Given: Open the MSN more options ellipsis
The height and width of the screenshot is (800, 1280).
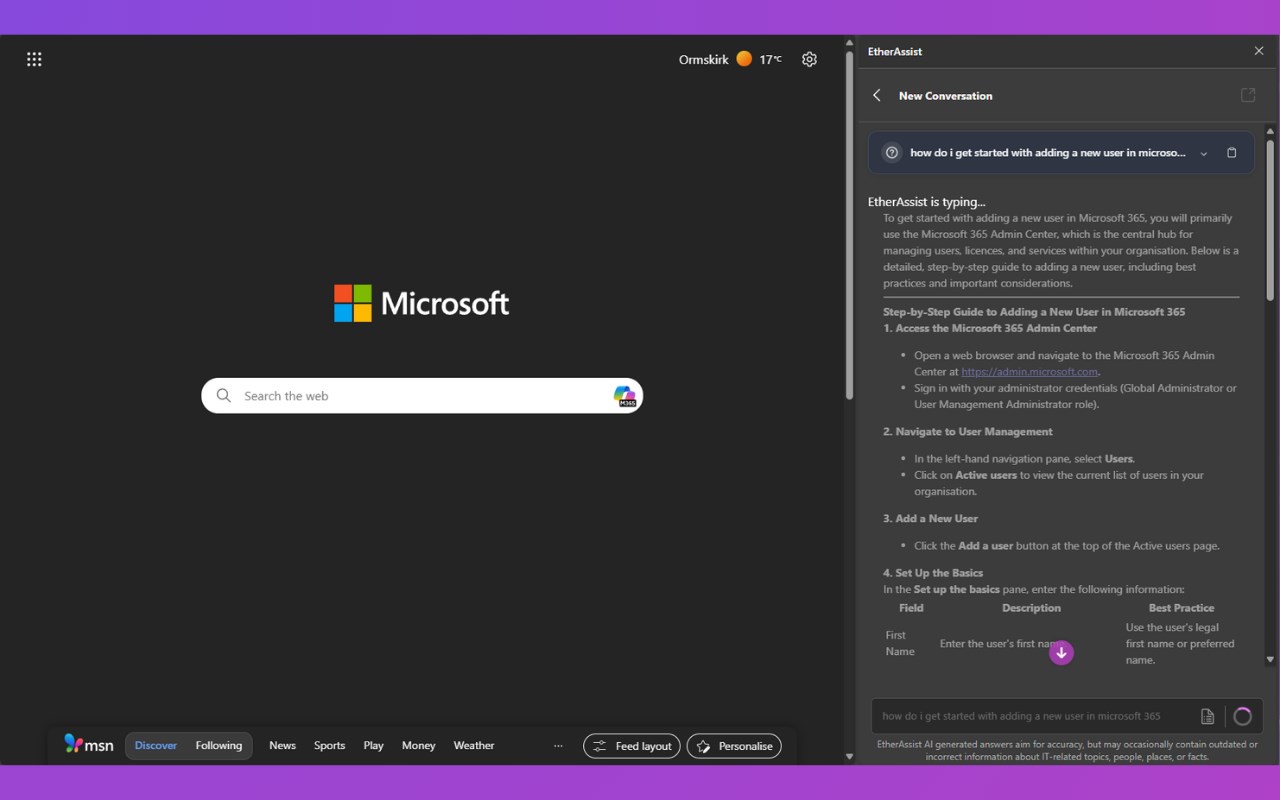Looking at the screenshot, I should click(558, 746).
